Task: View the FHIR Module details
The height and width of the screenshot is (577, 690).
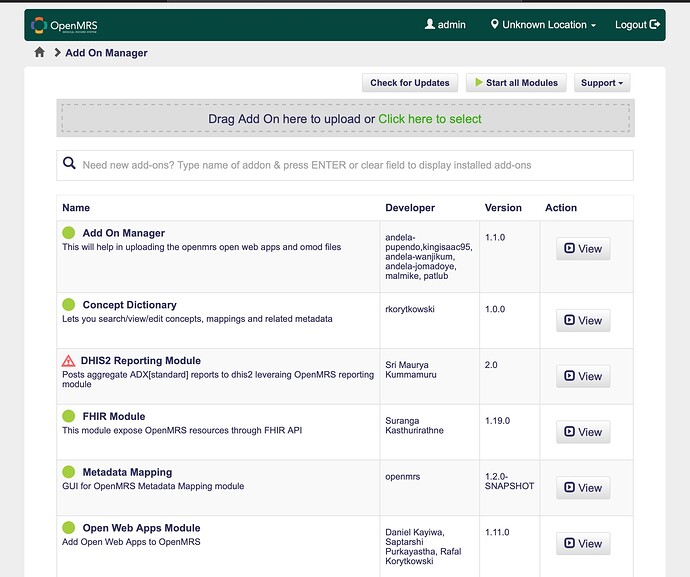Action: [x=583, y=432]
